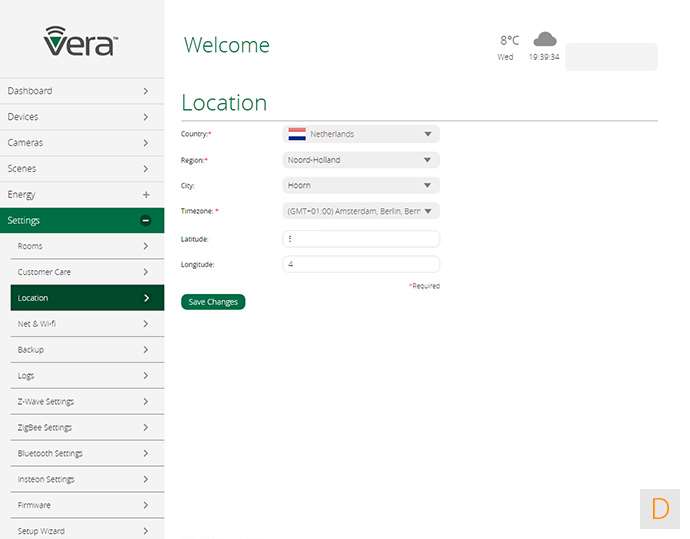Click the Save Changes button
690x539 pixels.
pos(213,302)
